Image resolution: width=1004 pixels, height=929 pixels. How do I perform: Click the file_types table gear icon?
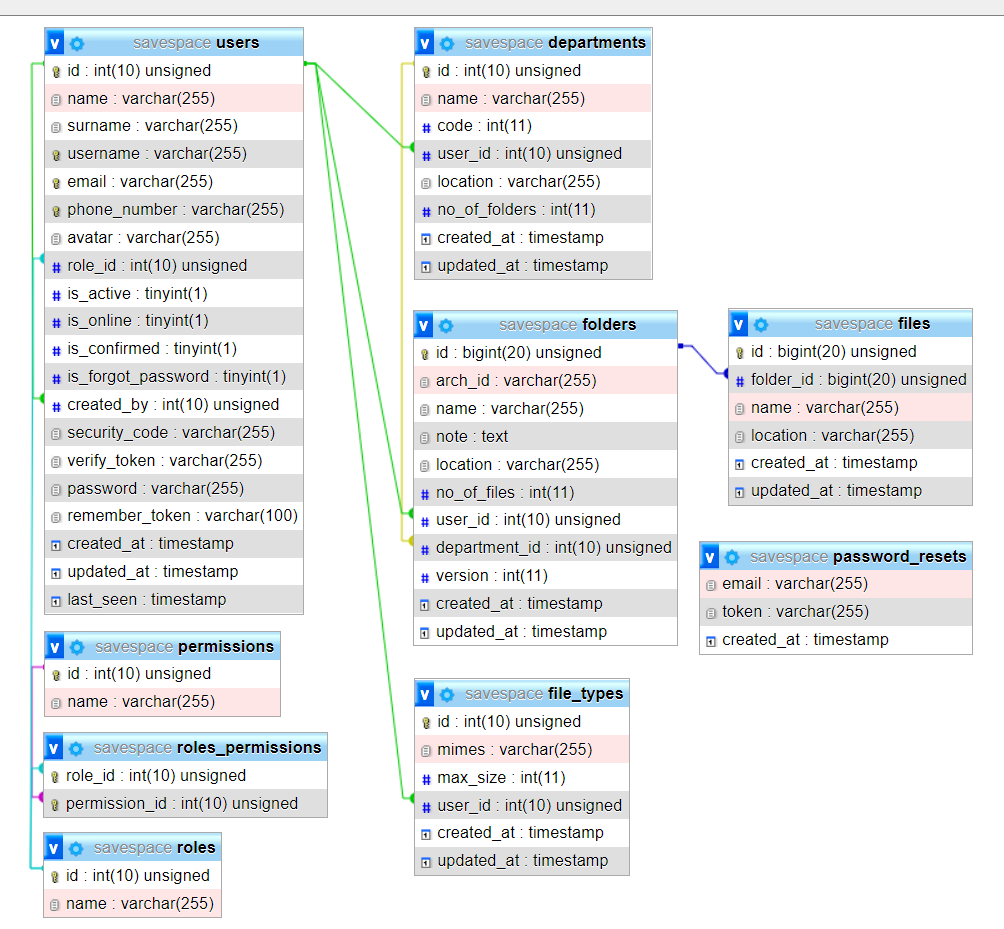pyautogui.click(x=447, y=694)
